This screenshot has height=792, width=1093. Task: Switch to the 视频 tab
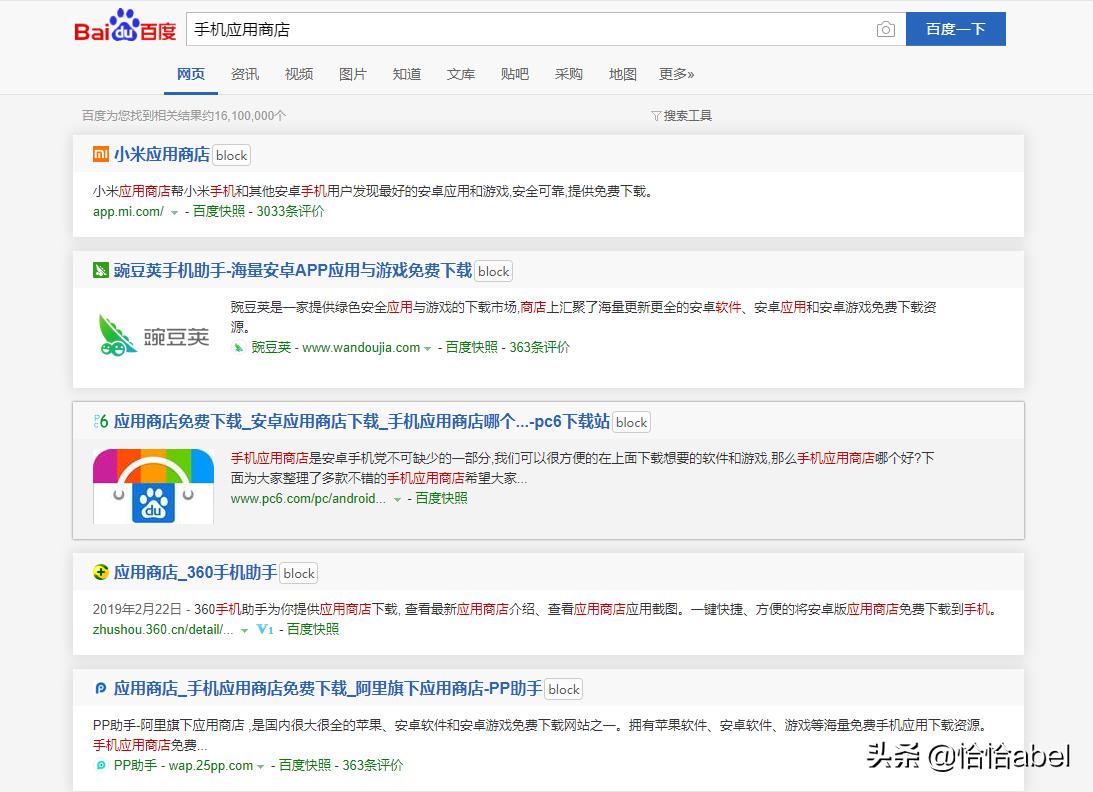pos(299,74)
